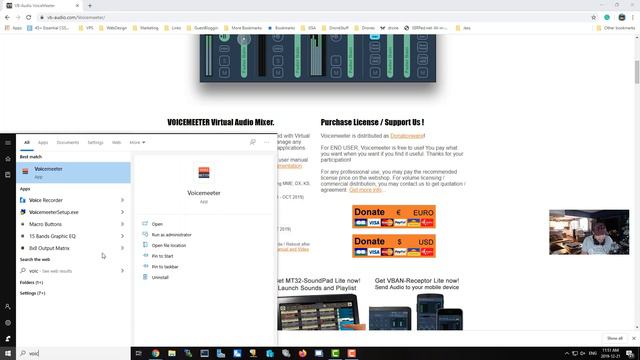Viewport: 640px width, 360px height.
Task: Open settings gear in Start sidebar
Action: tap(8, 323)
